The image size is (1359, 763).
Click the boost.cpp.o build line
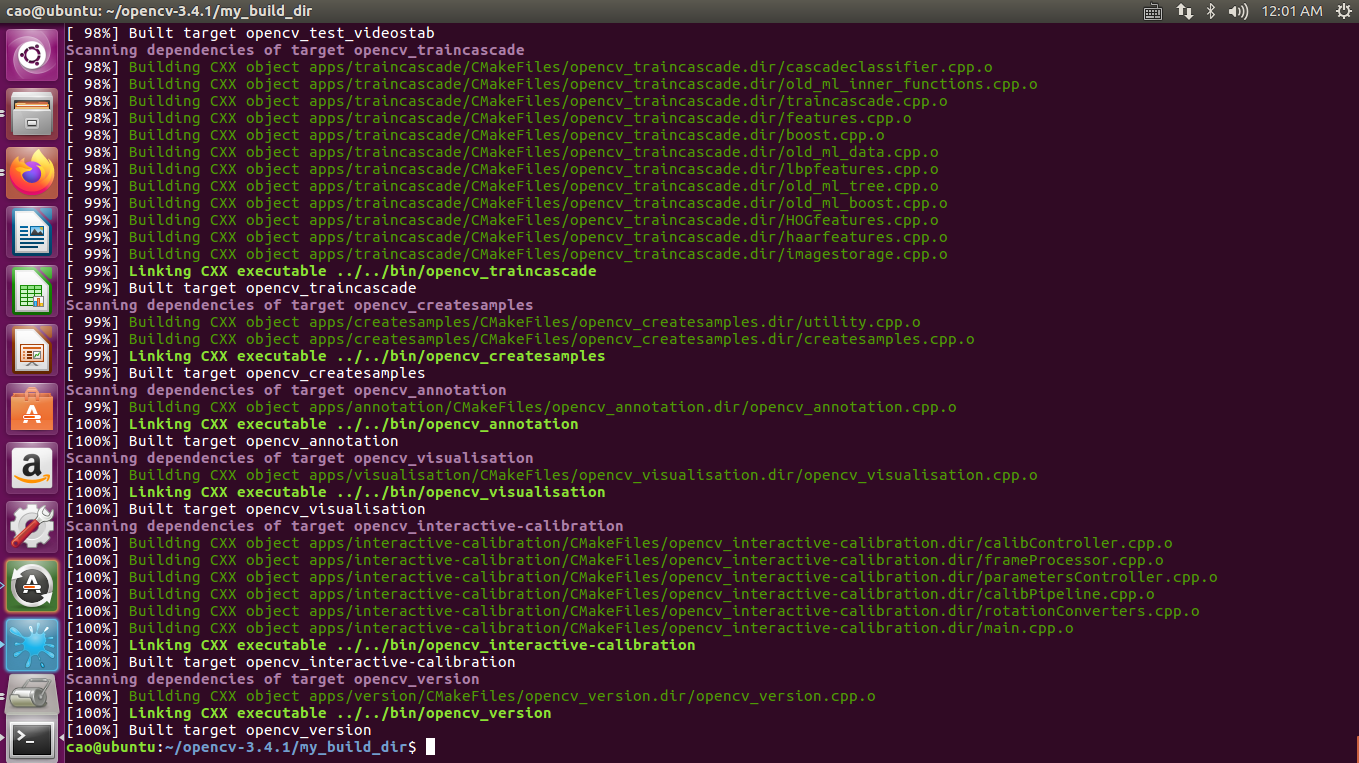coord(475,135)
